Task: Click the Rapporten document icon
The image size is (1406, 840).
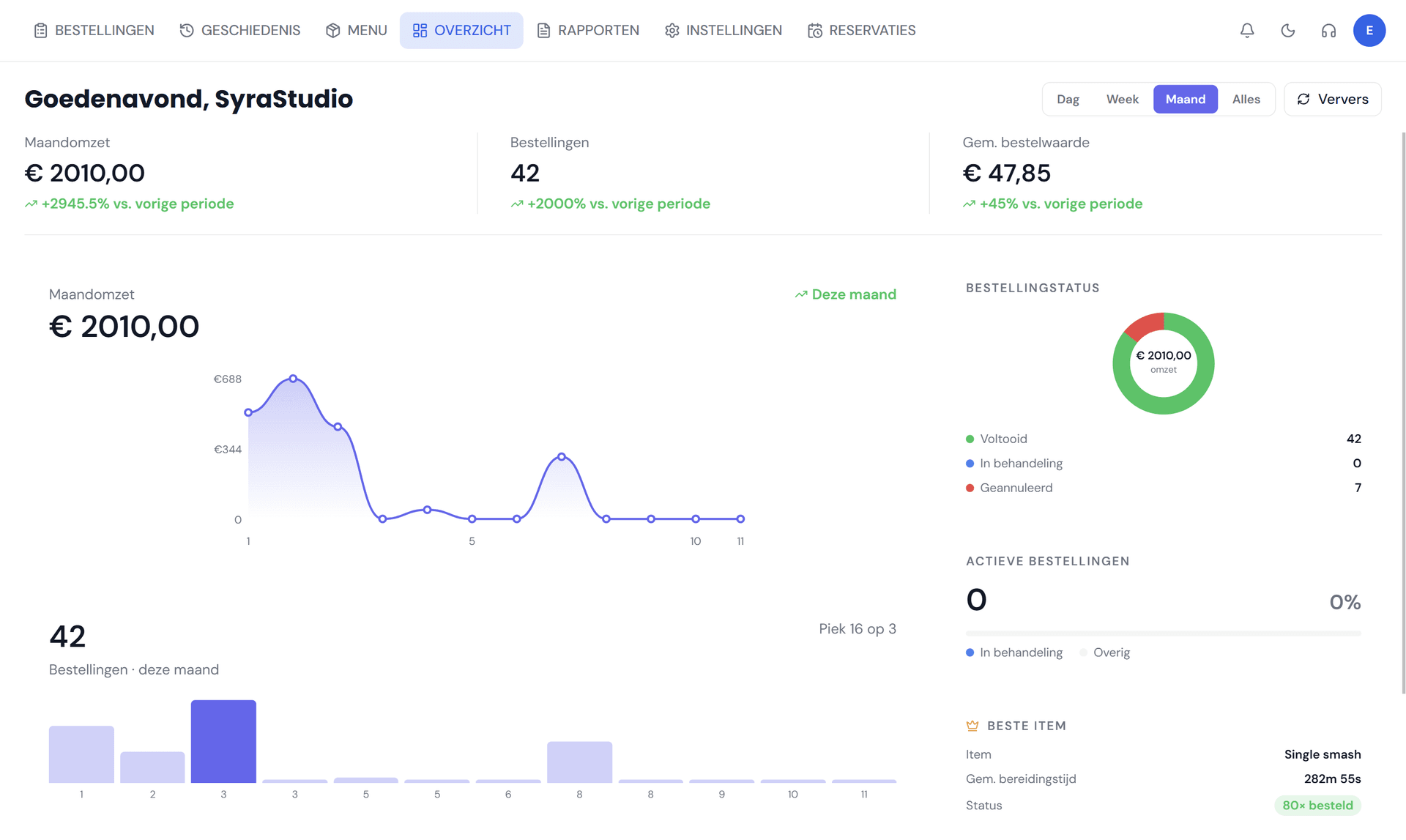Action: (543, 31)
